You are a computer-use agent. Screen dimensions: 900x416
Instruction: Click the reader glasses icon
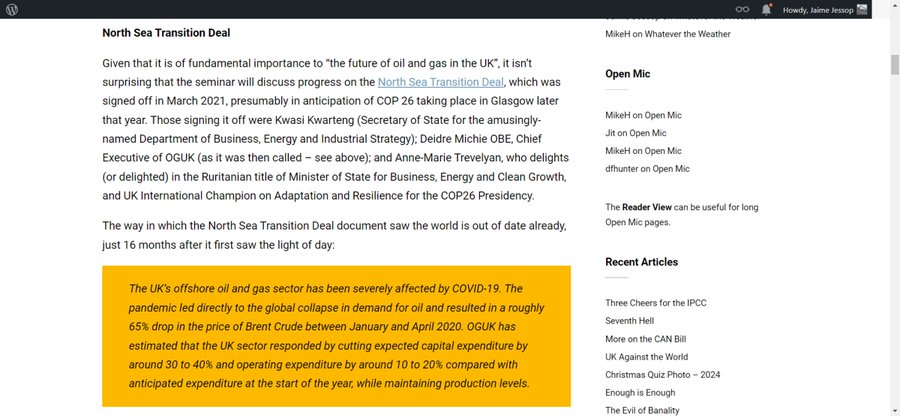click(743, 9)
